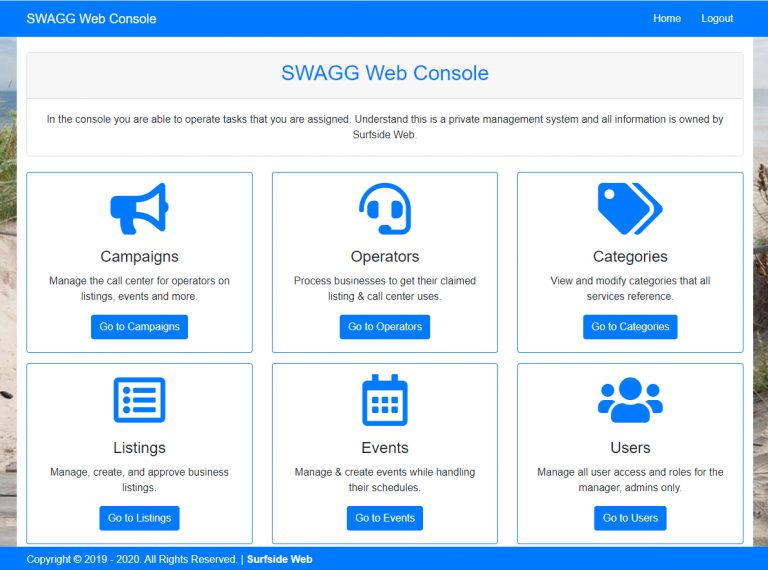Viewport: 768px width, 570px height.
Task: Click the SWAGG Web Console navbar brand
Action: (91, 19)
